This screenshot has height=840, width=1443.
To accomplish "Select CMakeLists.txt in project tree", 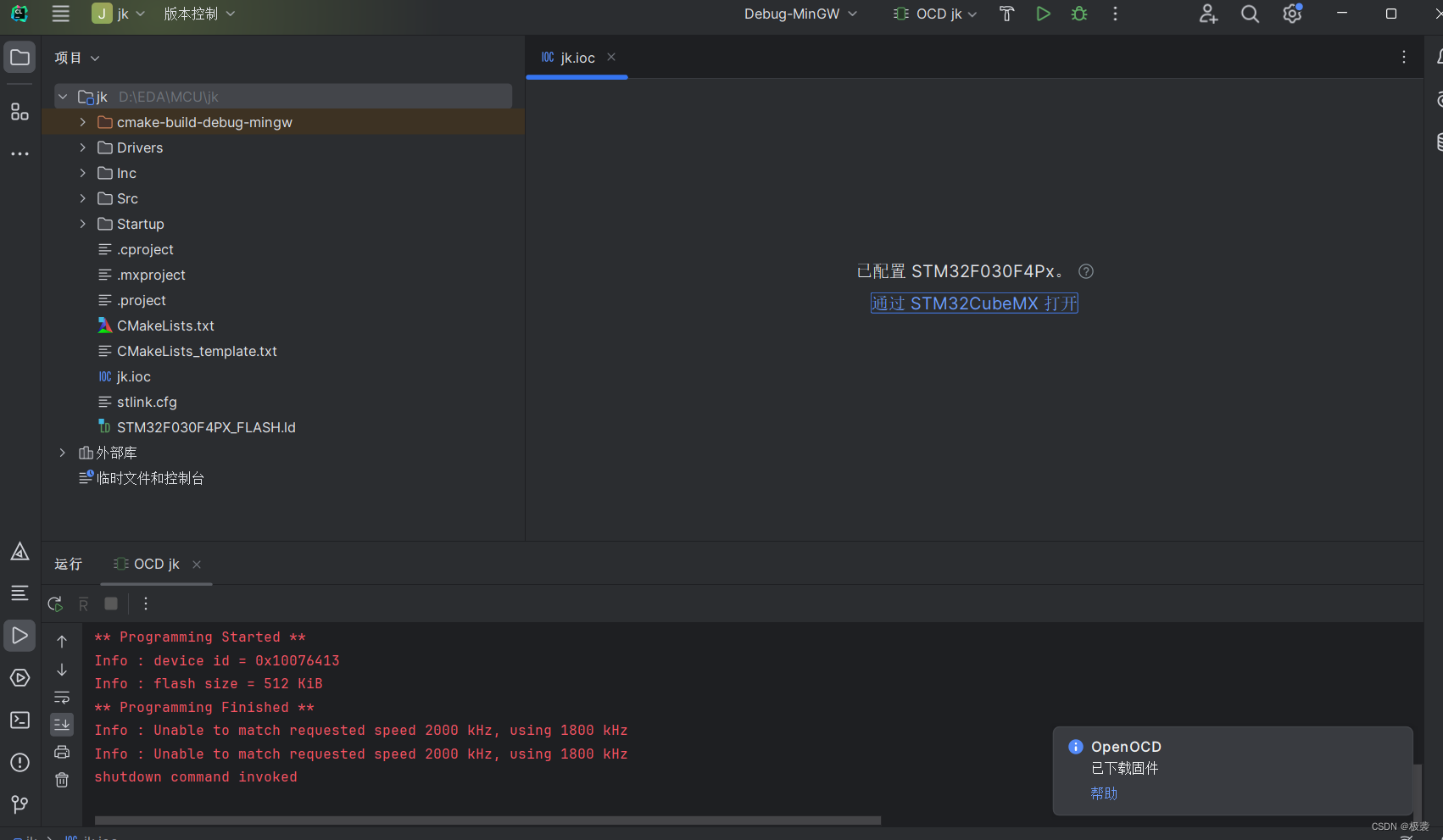I will pyautogui.click(x=165, y=325).
